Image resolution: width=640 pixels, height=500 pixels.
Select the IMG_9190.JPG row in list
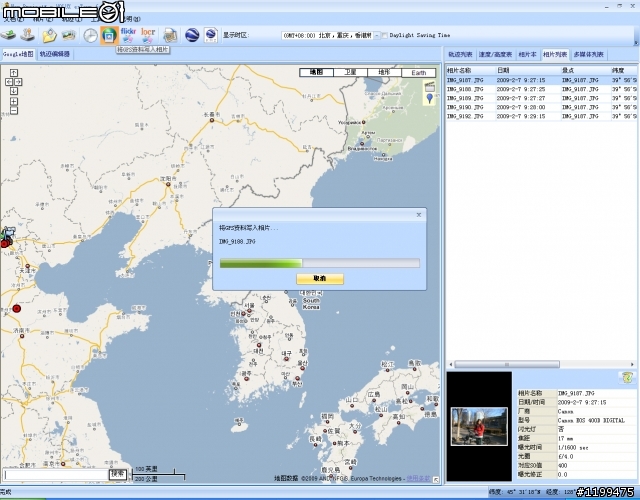click(x=541, y=107)
